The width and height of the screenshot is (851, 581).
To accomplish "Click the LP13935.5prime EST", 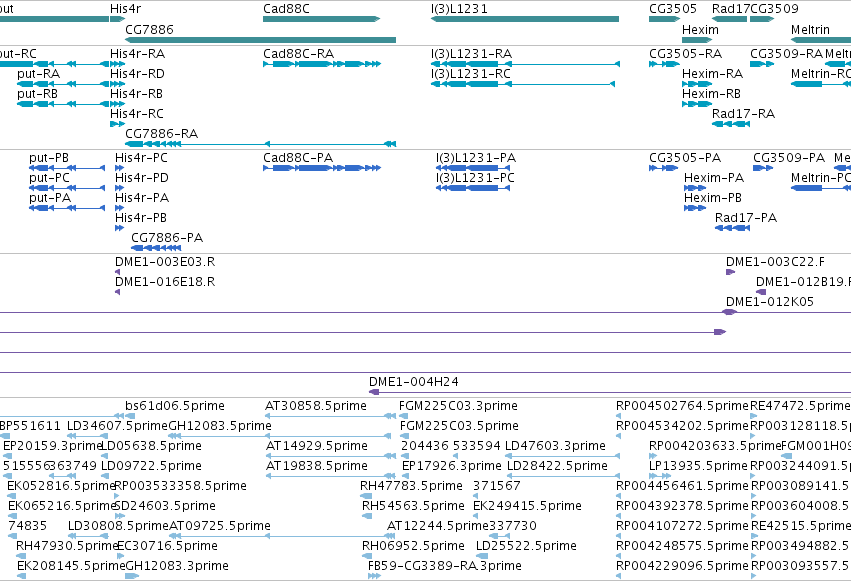I will (661, 476).
